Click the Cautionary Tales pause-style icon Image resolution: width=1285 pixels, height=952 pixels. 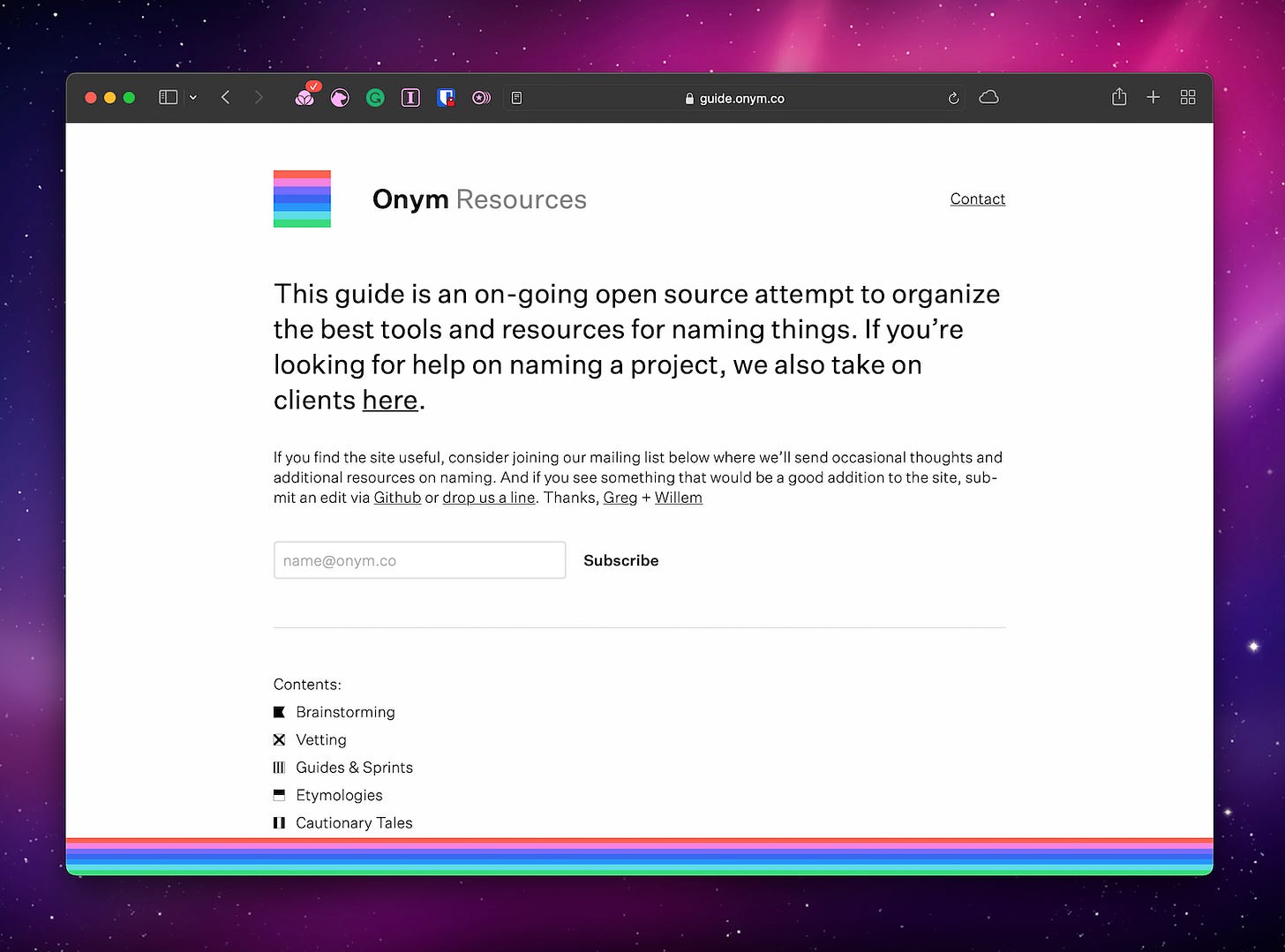(279, 822)
